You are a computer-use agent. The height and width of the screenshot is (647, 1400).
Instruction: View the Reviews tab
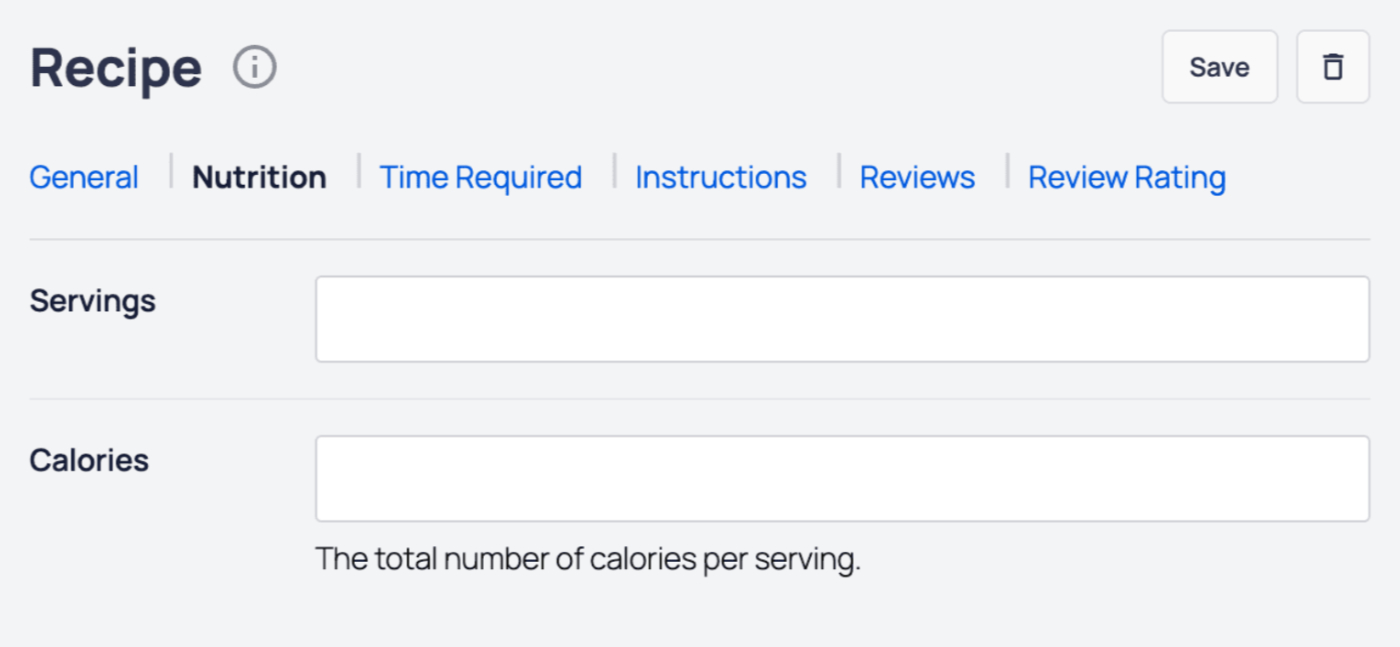click(x=916, y=176)
